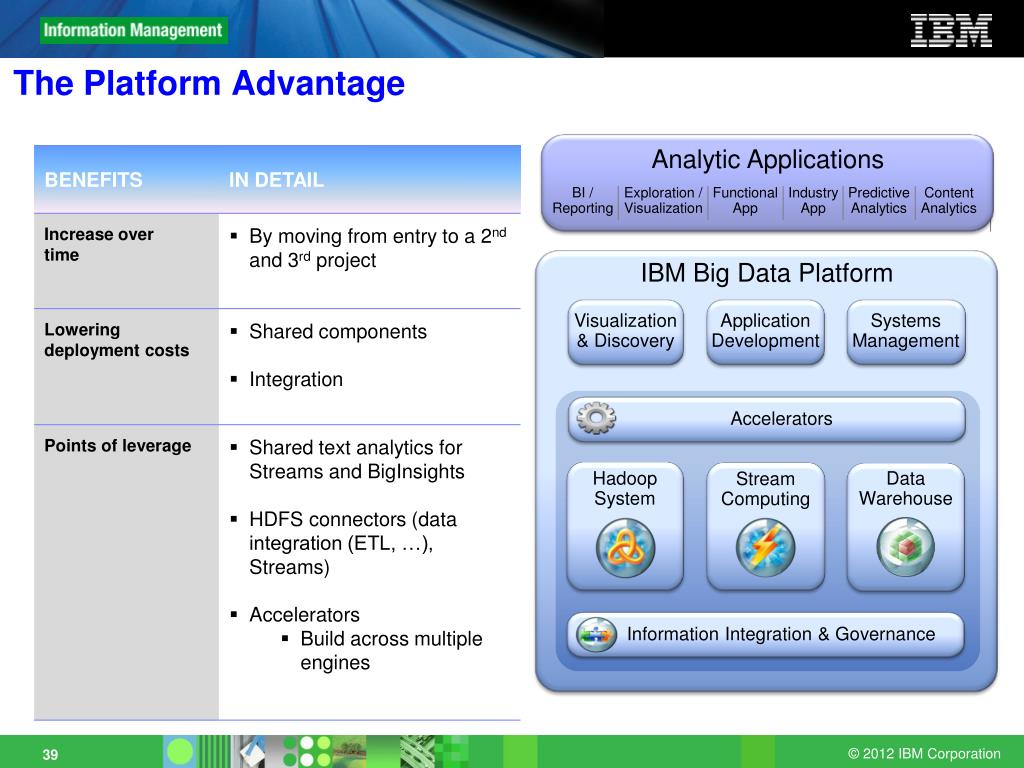Open the BI / Reporting segment
1024x768 pixels.
(x=583, y=200)
